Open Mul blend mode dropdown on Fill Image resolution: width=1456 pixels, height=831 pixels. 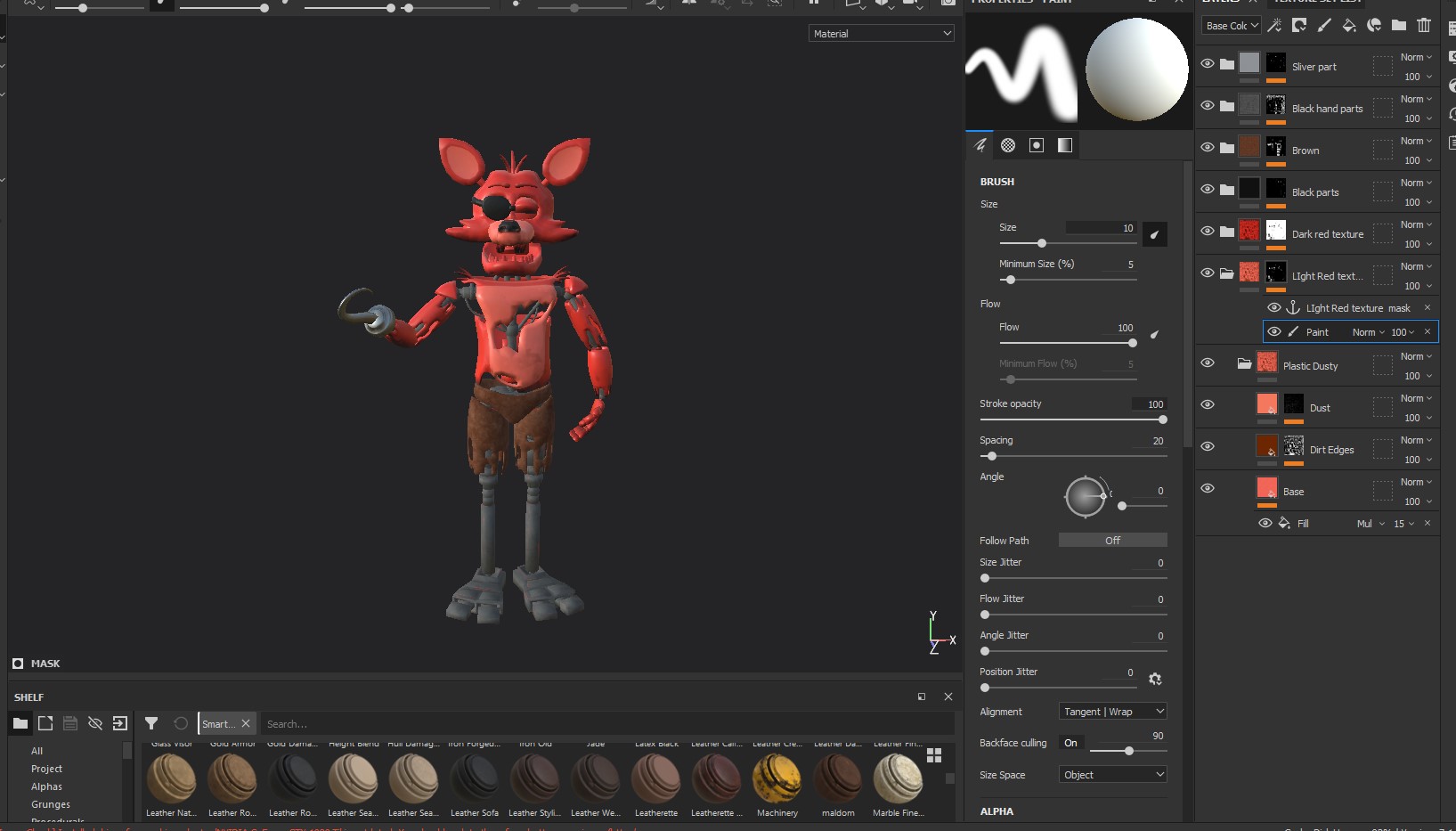coord(1371,524)
